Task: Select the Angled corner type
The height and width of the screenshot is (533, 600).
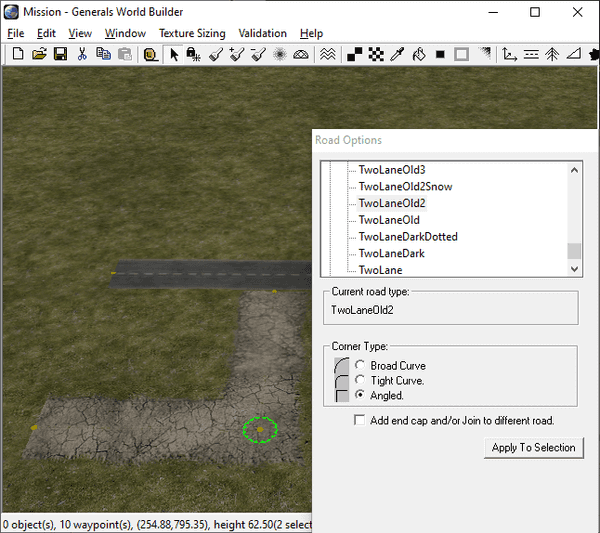Action: pos(360,394)
